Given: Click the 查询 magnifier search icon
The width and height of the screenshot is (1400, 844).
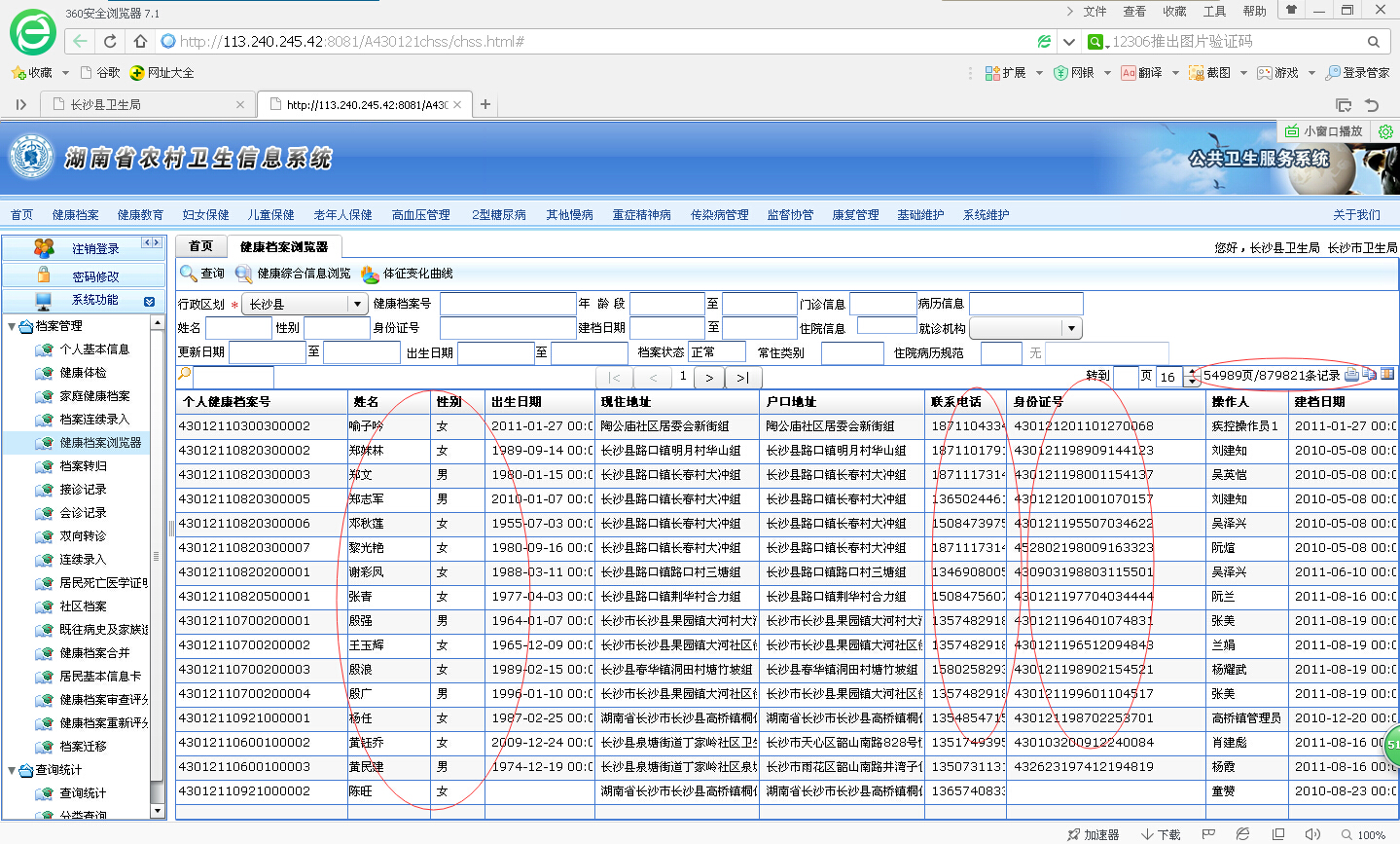Looking at the screenshot, I should tap(188, 274).
